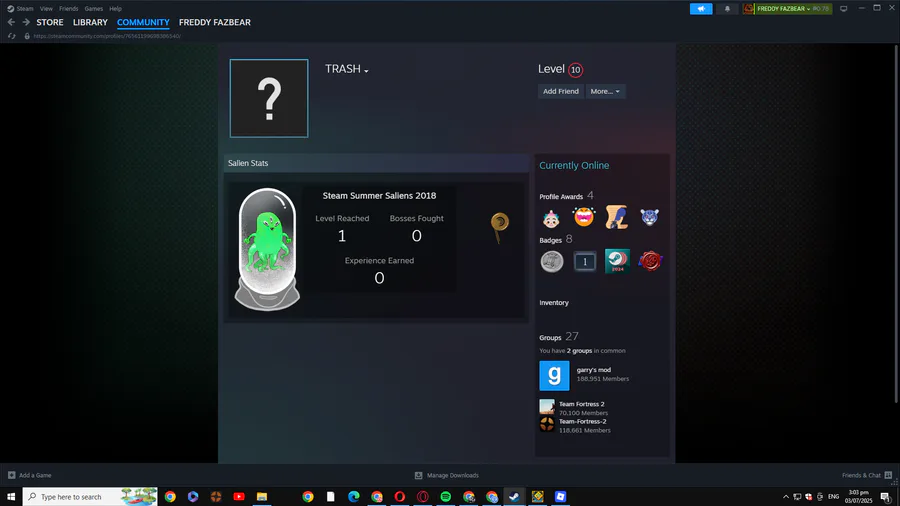
Task: Click the Team-Fortress-2 group logo
Action: [547, 425]
